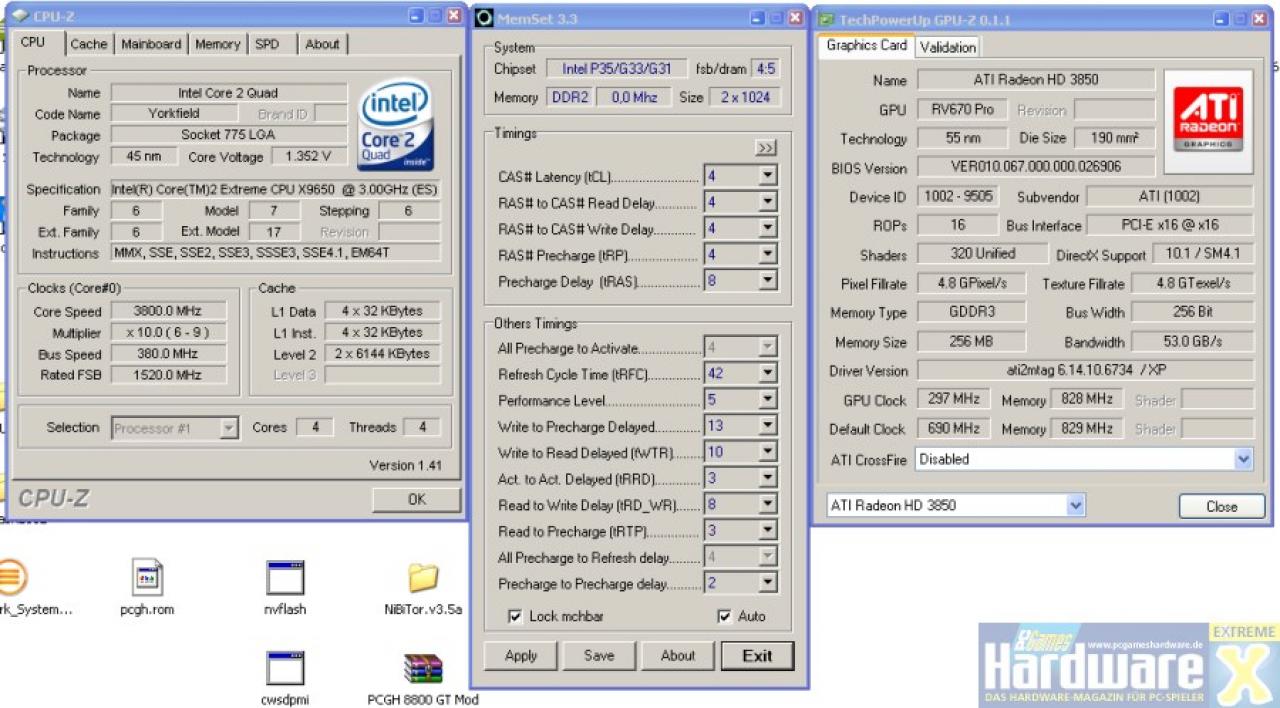Click the Close button in GPU-Z
Image resolution: width=1280 pixels, height=708 pixels.
coord(1221,506)
